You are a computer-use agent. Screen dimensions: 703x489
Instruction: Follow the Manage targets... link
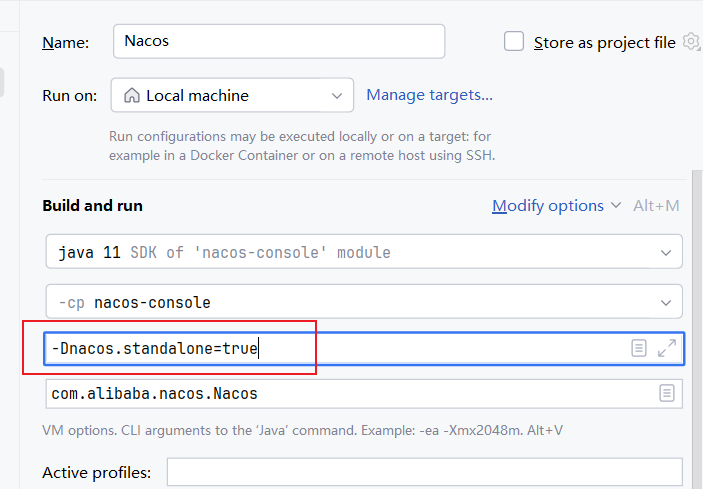click(x=429, y=95)
